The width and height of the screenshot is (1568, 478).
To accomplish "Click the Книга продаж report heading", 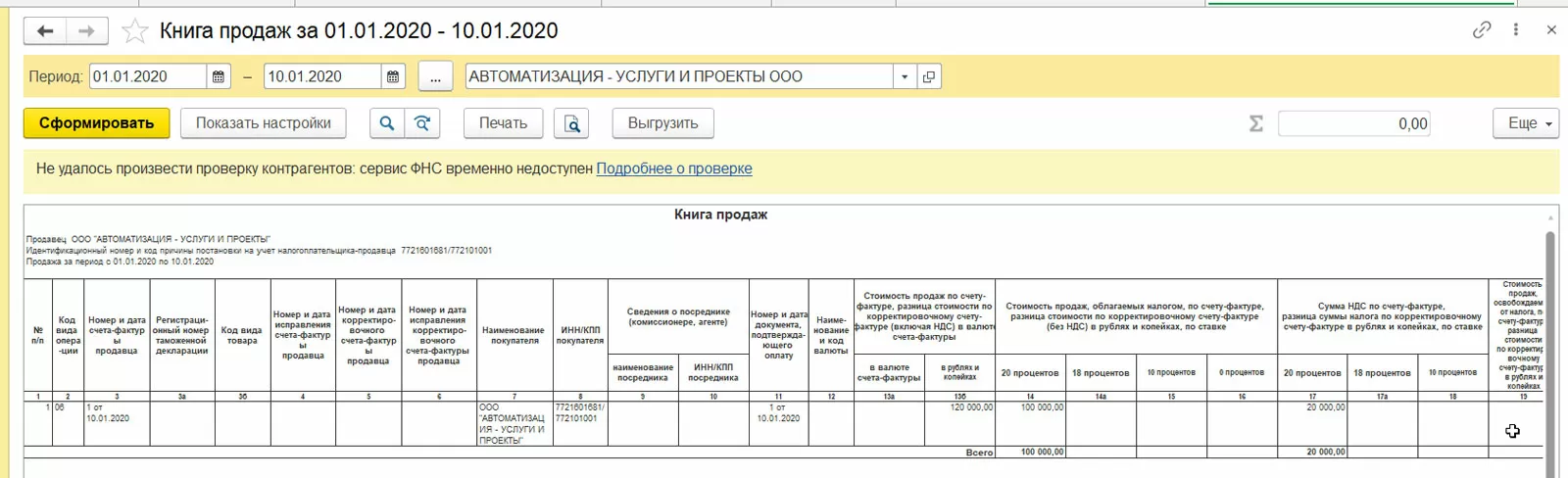I will (x=720, y=215).
